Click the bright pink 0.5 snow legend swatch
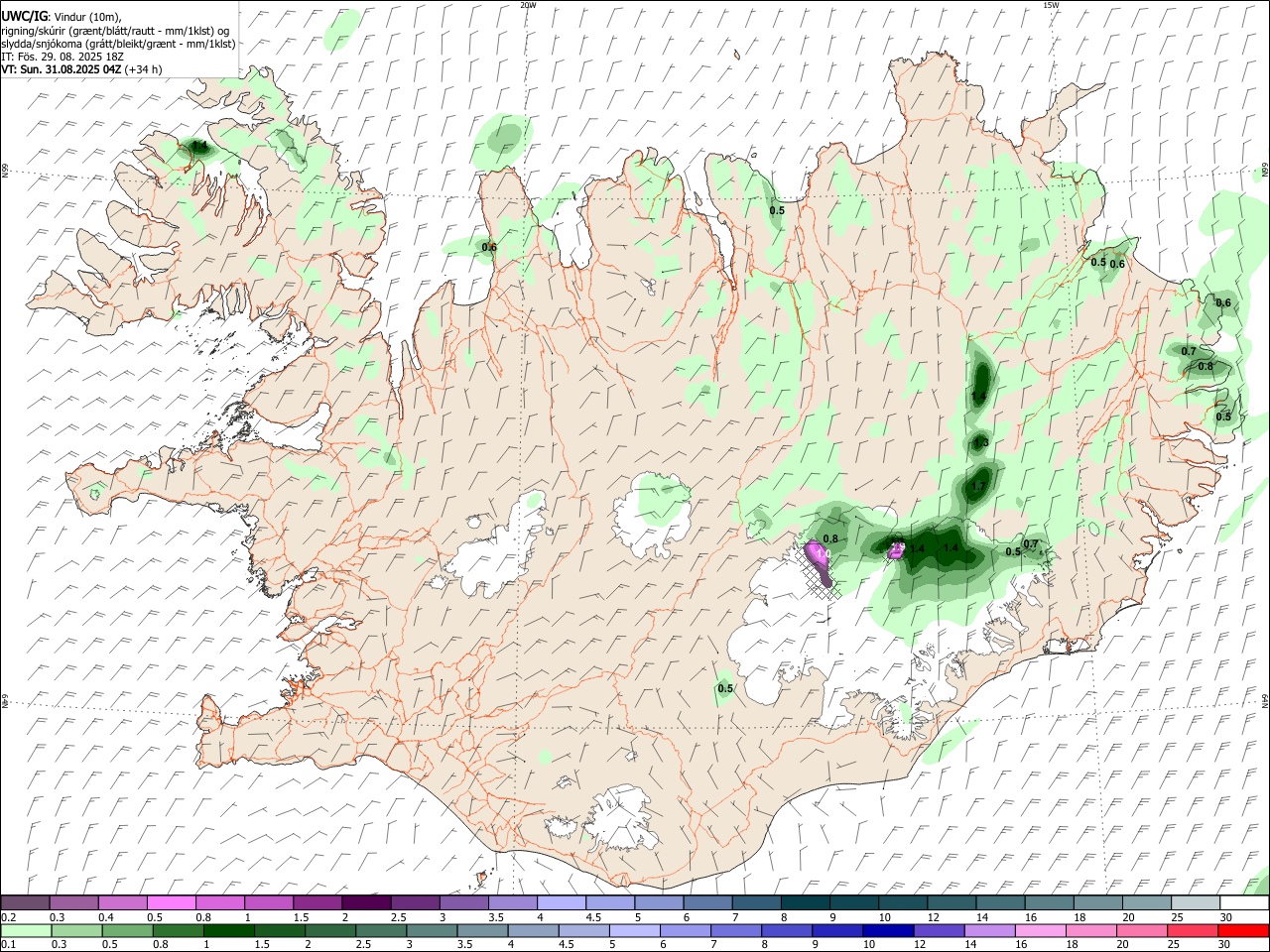Image resolution: width=1270 pixels, height=952 pixels. 172,902
